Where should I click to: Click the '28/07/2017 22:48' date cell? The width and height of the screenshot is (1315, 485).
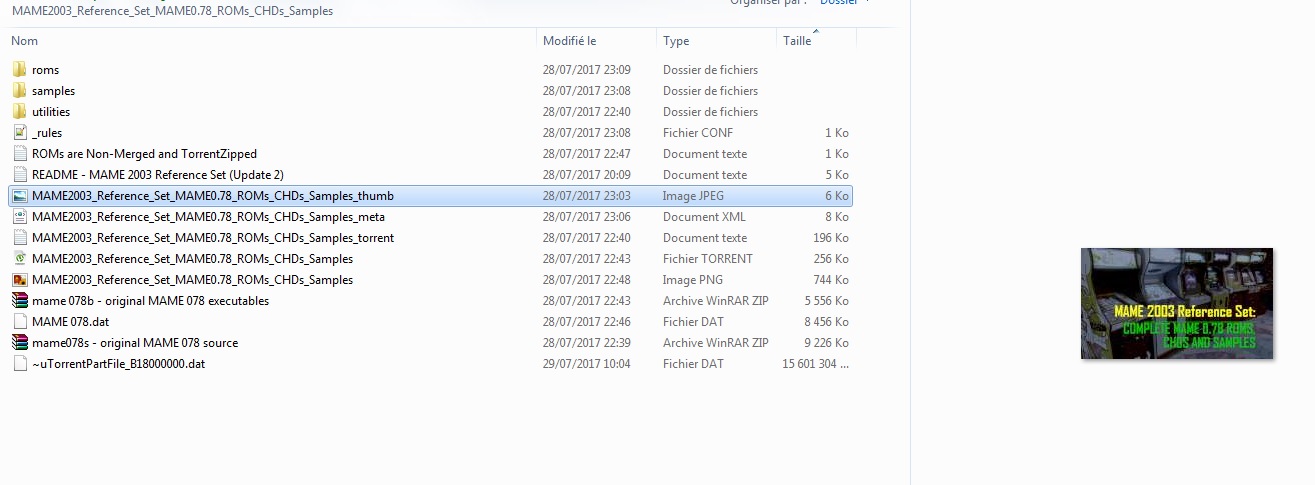(x=586, y=280)
